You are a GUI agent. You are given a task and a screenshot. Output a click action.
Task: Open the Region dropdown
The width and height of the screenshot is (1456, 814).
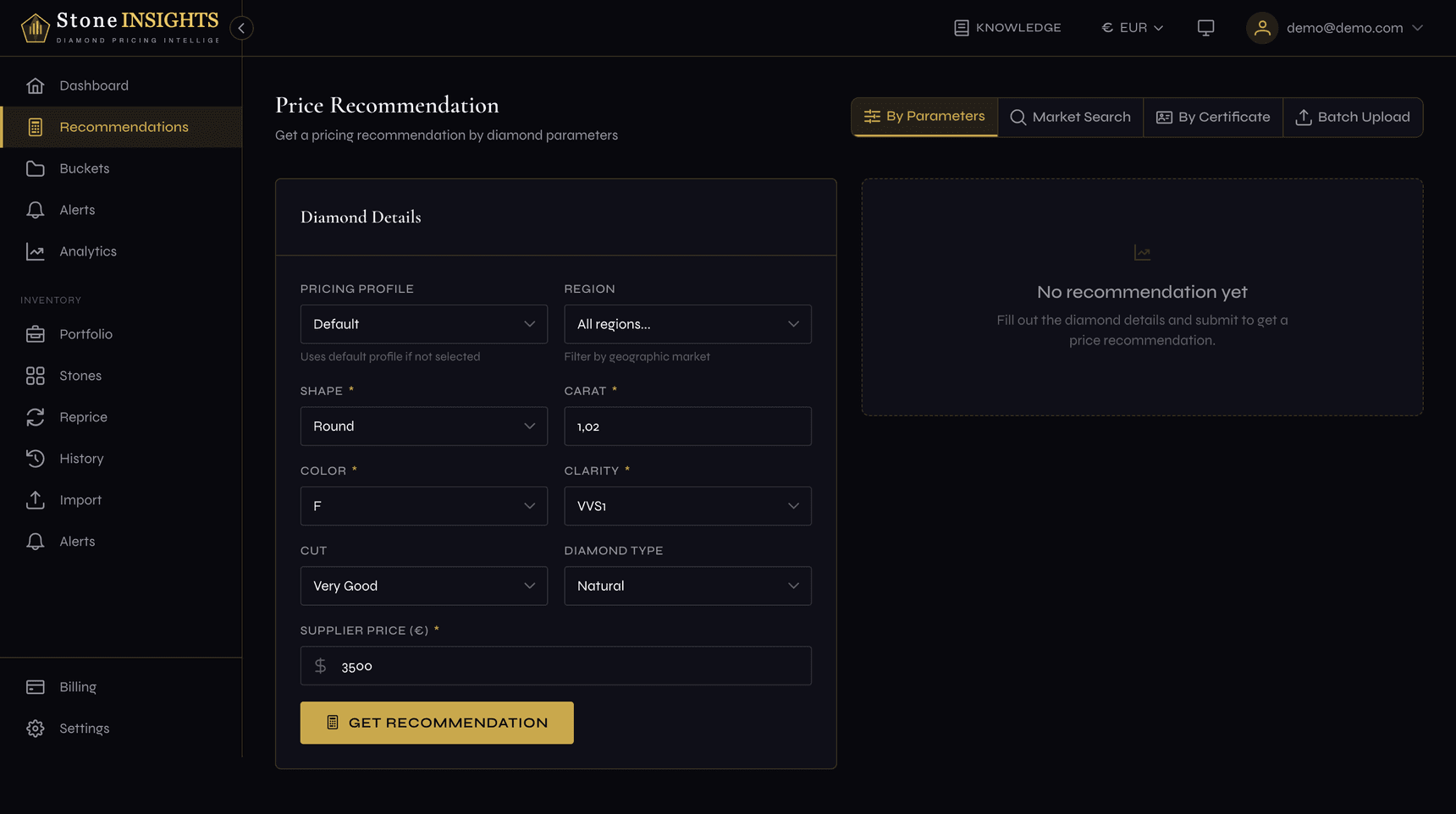click(687, 324)
